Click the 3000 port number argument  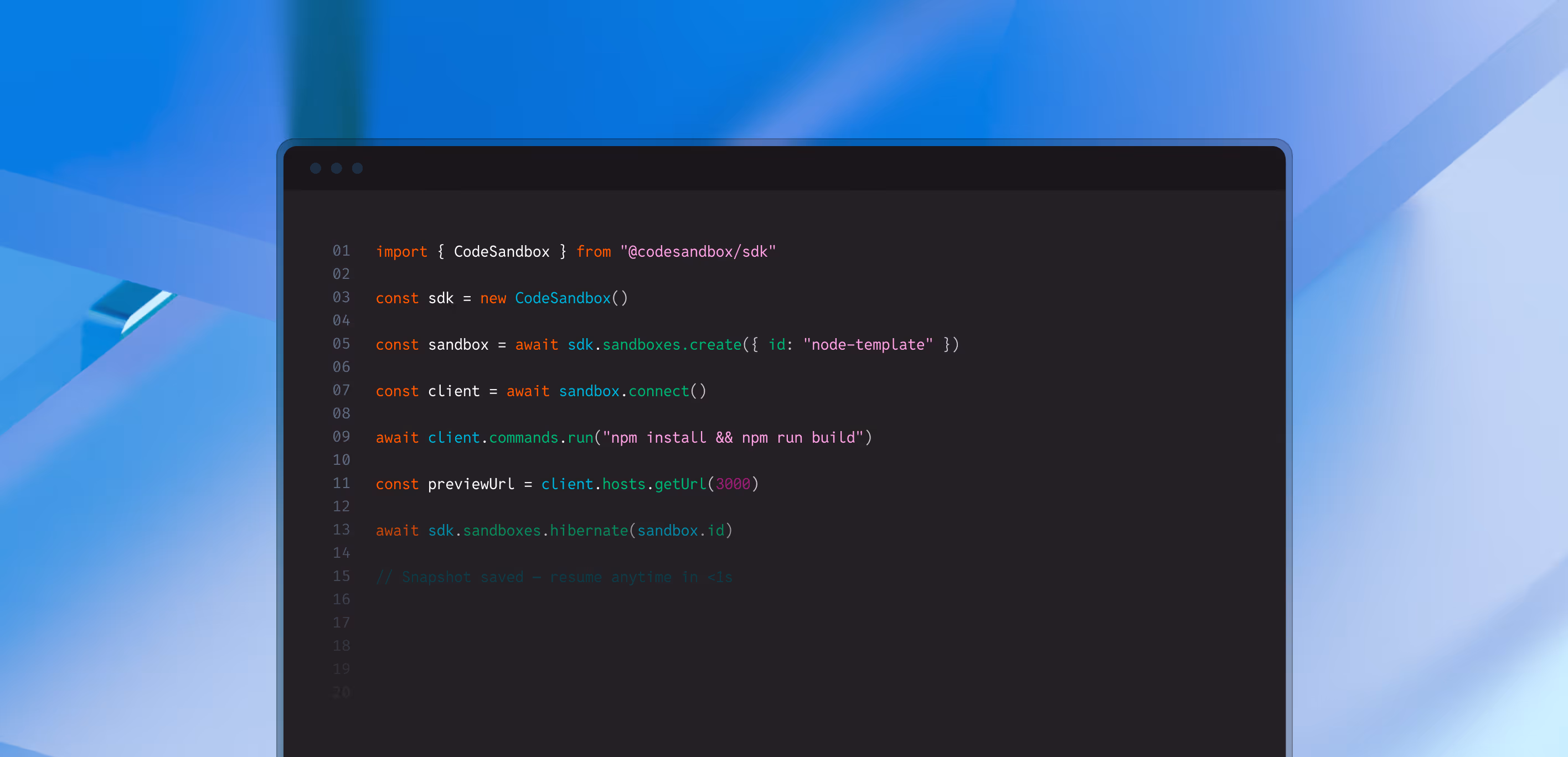tap(733, 484)
